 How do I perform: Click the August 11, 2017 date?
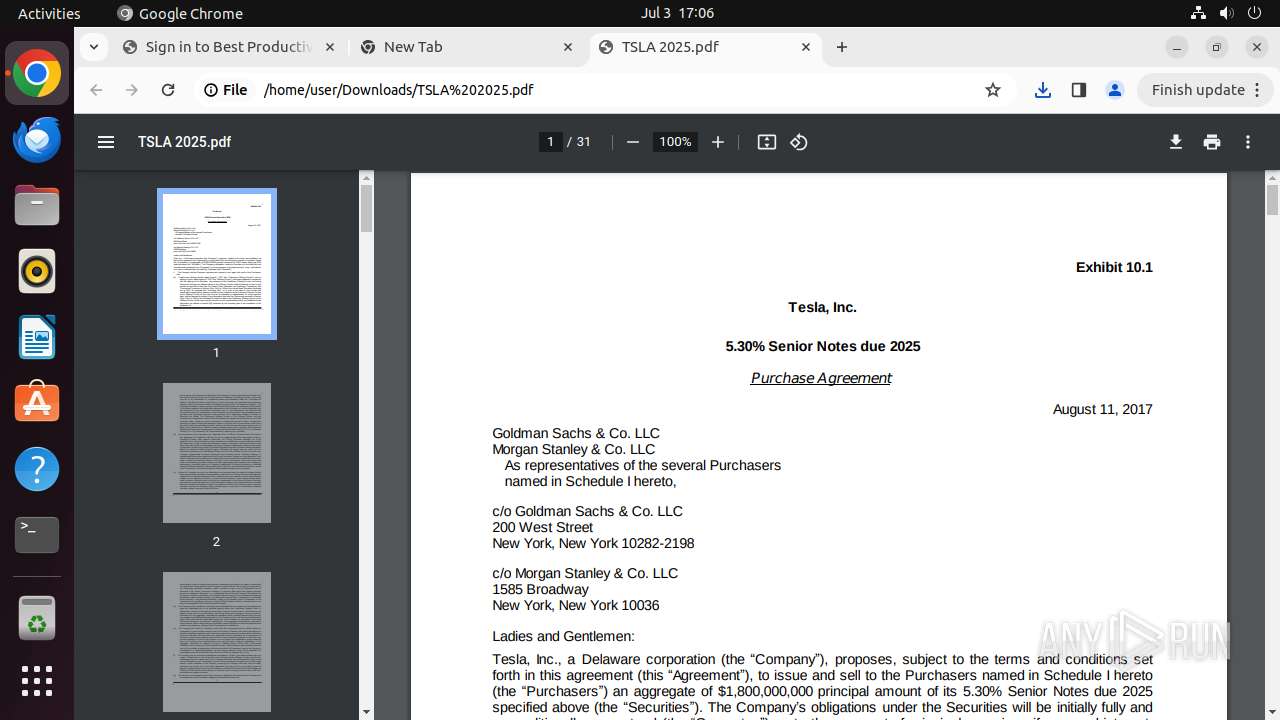1103,409
